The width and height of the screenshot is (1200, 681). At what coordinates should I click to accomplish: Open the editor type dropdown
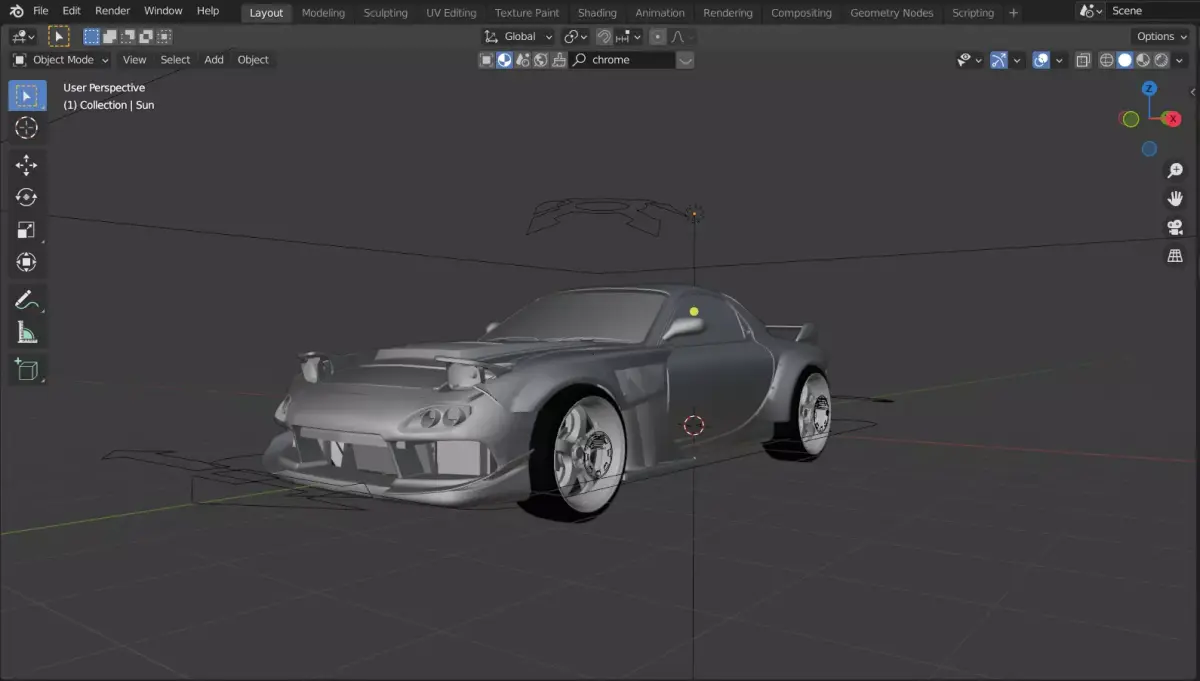22,36
